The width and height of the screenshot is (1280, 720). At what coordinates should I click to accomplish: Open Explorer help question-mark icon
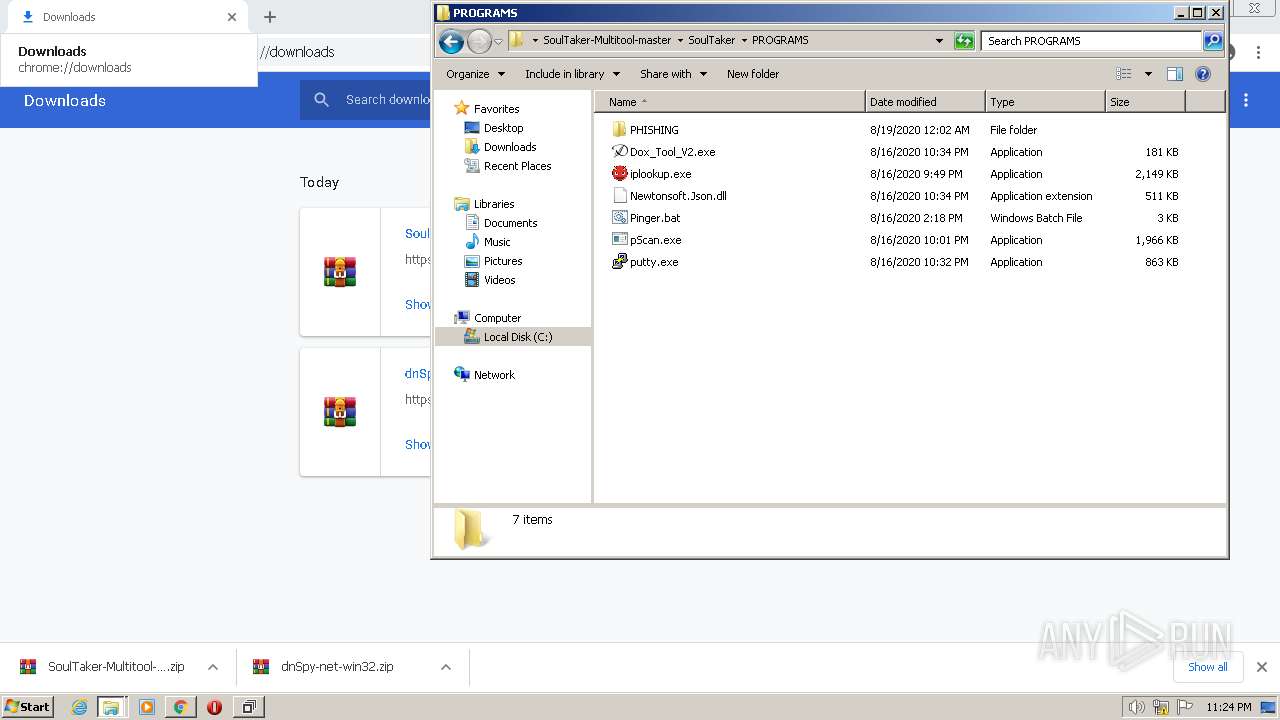[1203, 74]
